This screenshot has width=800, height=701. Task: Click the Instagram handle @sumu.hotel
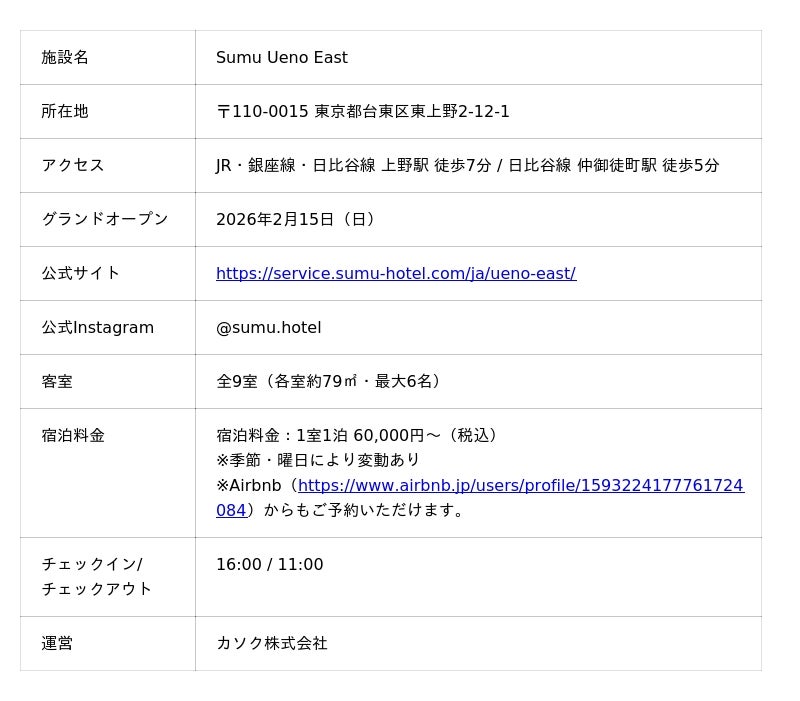pos(268,328)
